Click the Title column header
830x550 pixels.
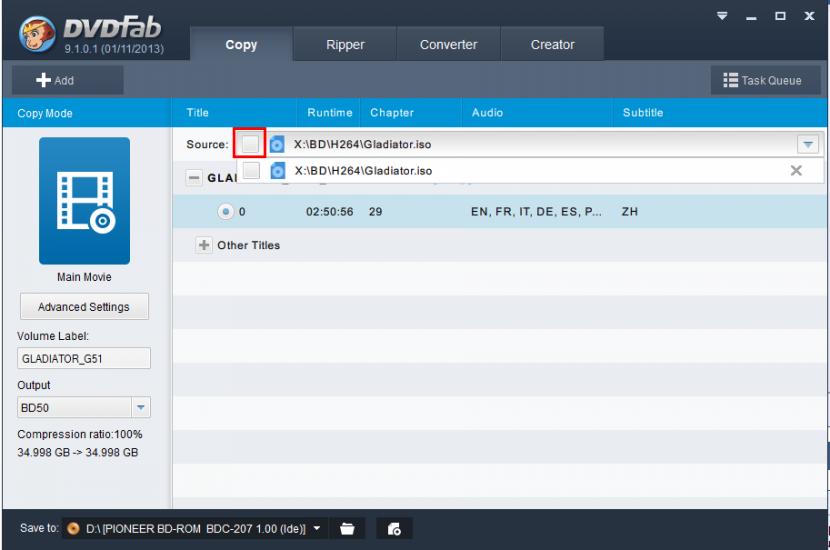(x=197, y=112)
